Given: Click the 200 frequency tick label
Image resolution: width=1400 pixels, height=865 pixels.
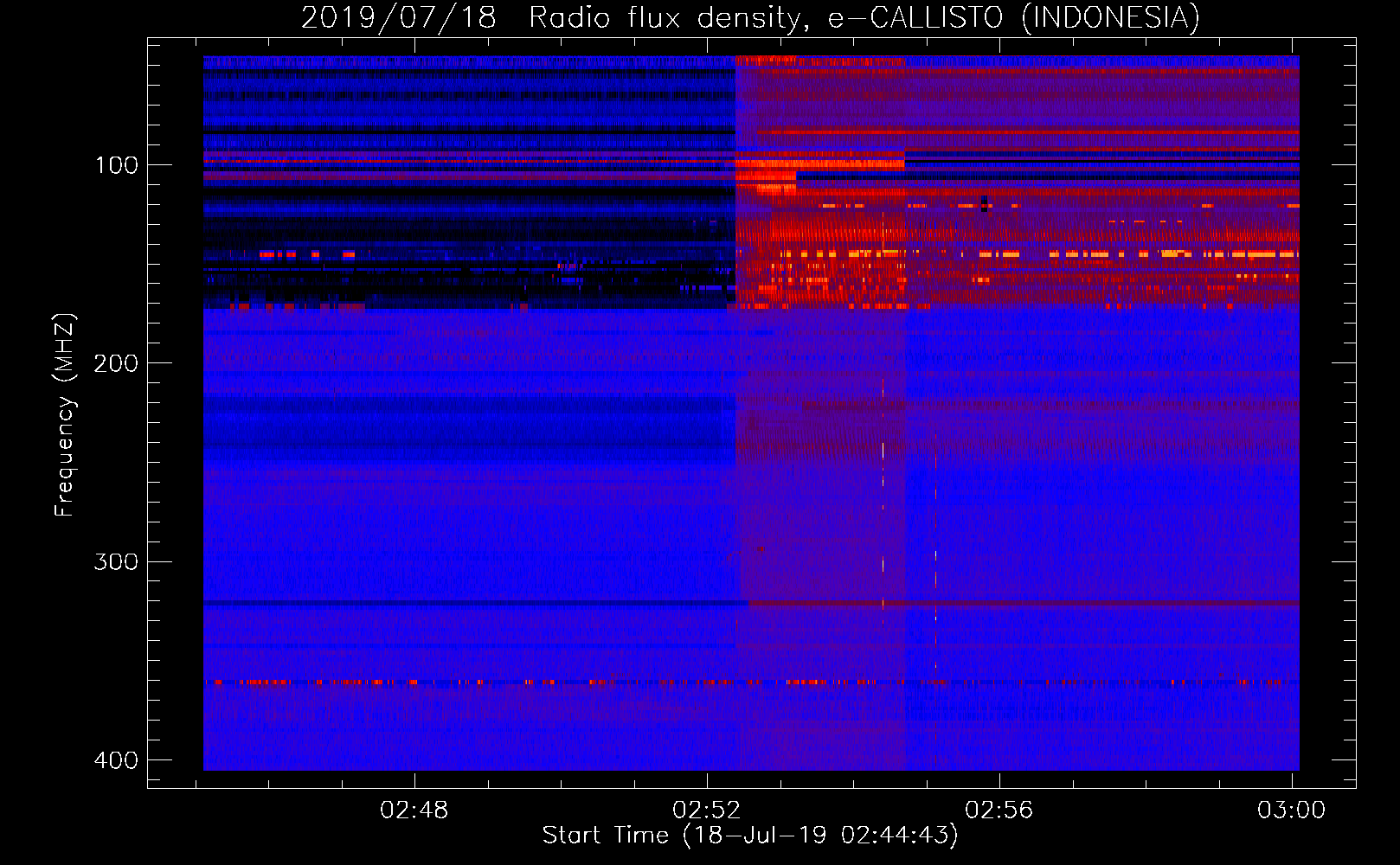Looking at the screenshot, I should [115, 363].
